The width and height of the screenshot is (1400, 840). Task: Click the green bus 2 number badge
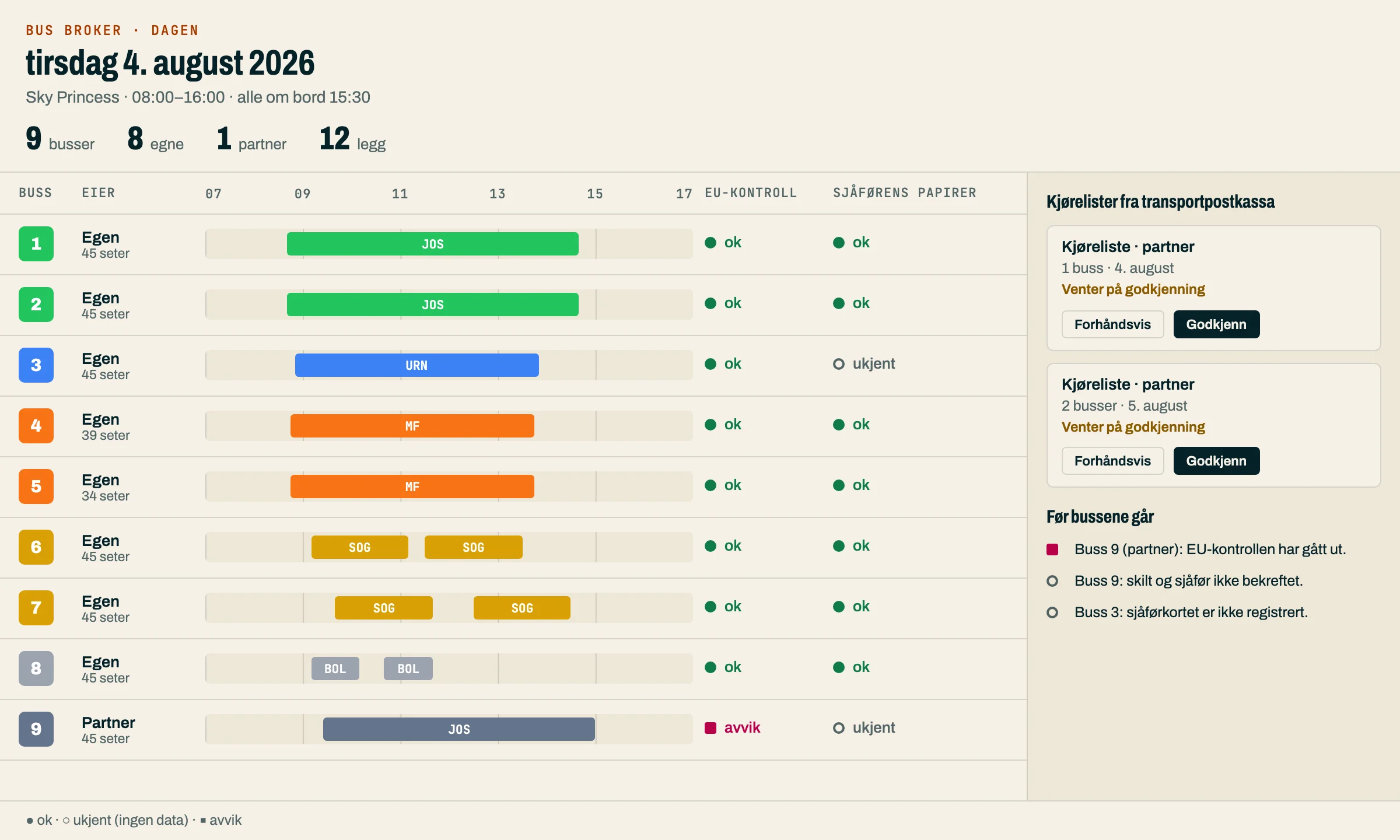pyautogui.click(x=36, y=304)
